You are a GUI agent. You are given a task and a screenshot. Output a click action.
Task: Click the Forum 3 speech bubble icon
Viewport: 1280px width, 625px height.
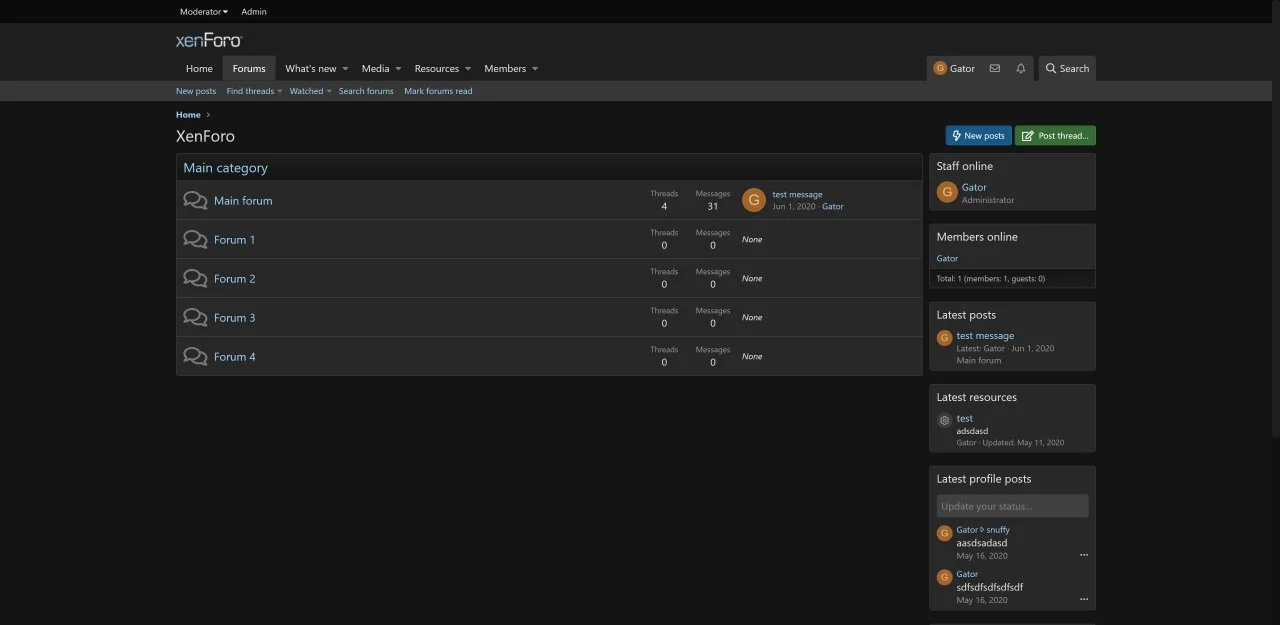click(195, 318)
